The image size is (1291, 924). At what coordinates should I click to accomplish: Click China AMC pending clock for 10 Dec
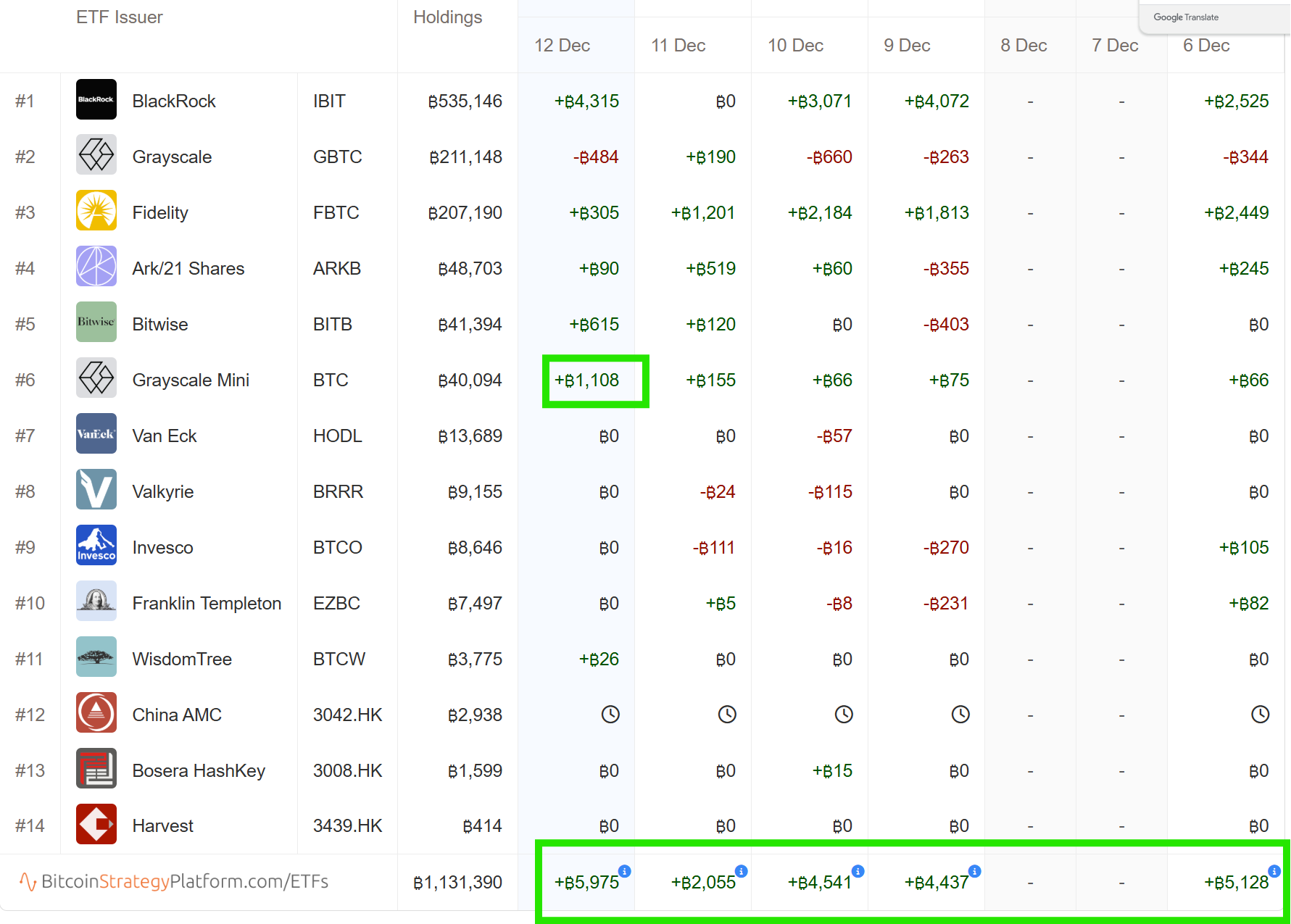point(844,715)
